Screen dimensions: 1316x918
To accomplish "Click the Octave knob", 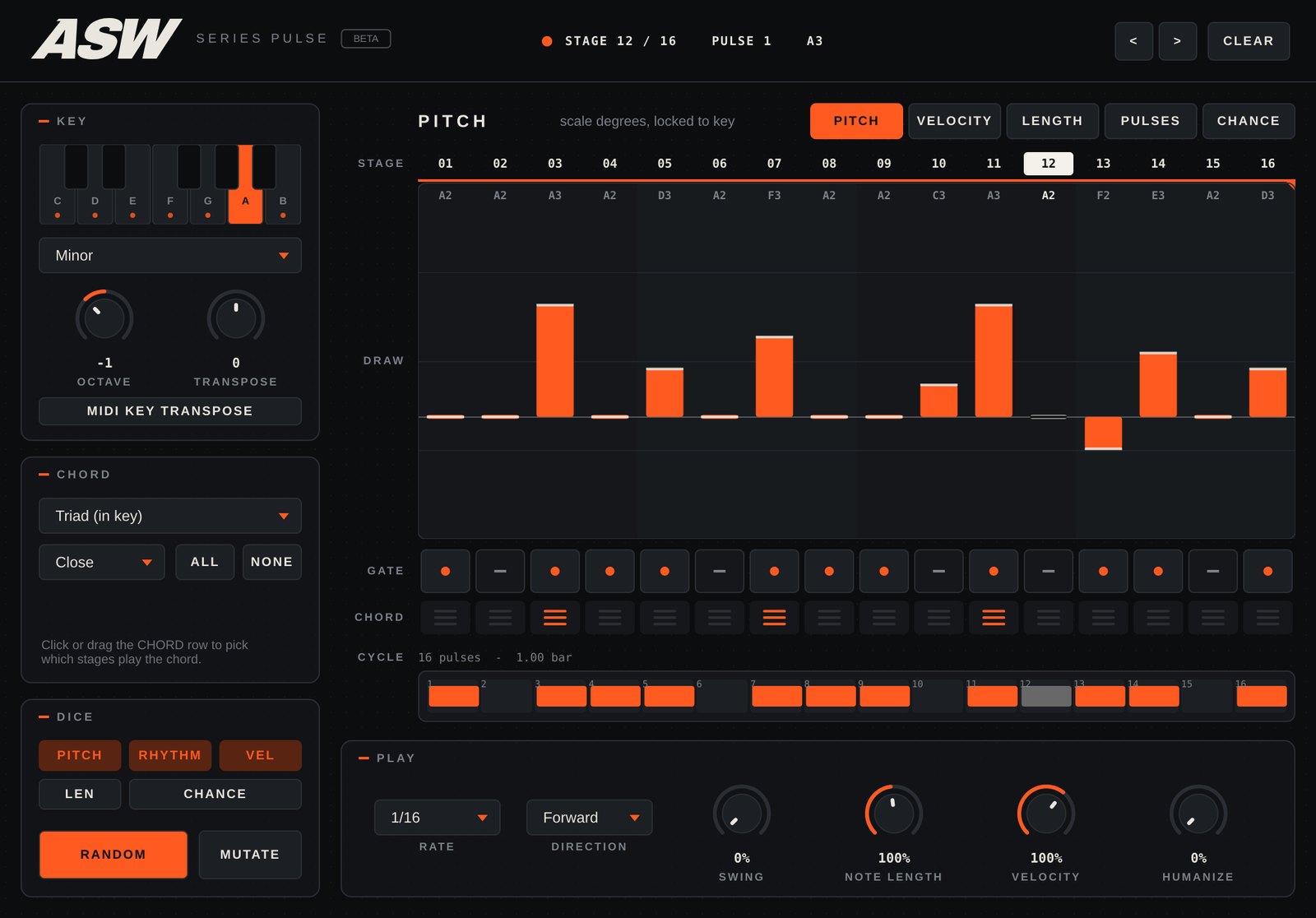I will point(104,318).
